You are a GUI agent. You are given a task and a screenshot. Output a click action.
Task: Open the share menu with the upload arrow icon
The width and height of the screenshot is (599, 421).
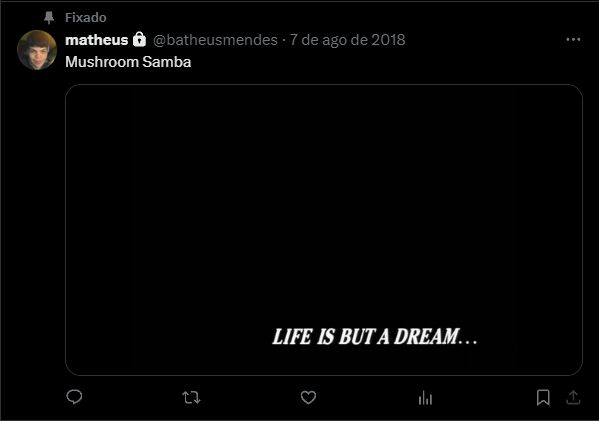(x=573, y=397)
